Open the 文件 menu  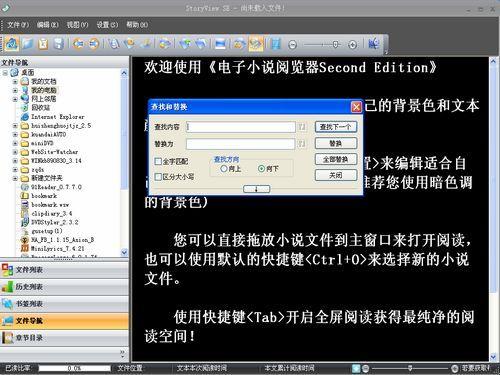[x=18, y=25]
